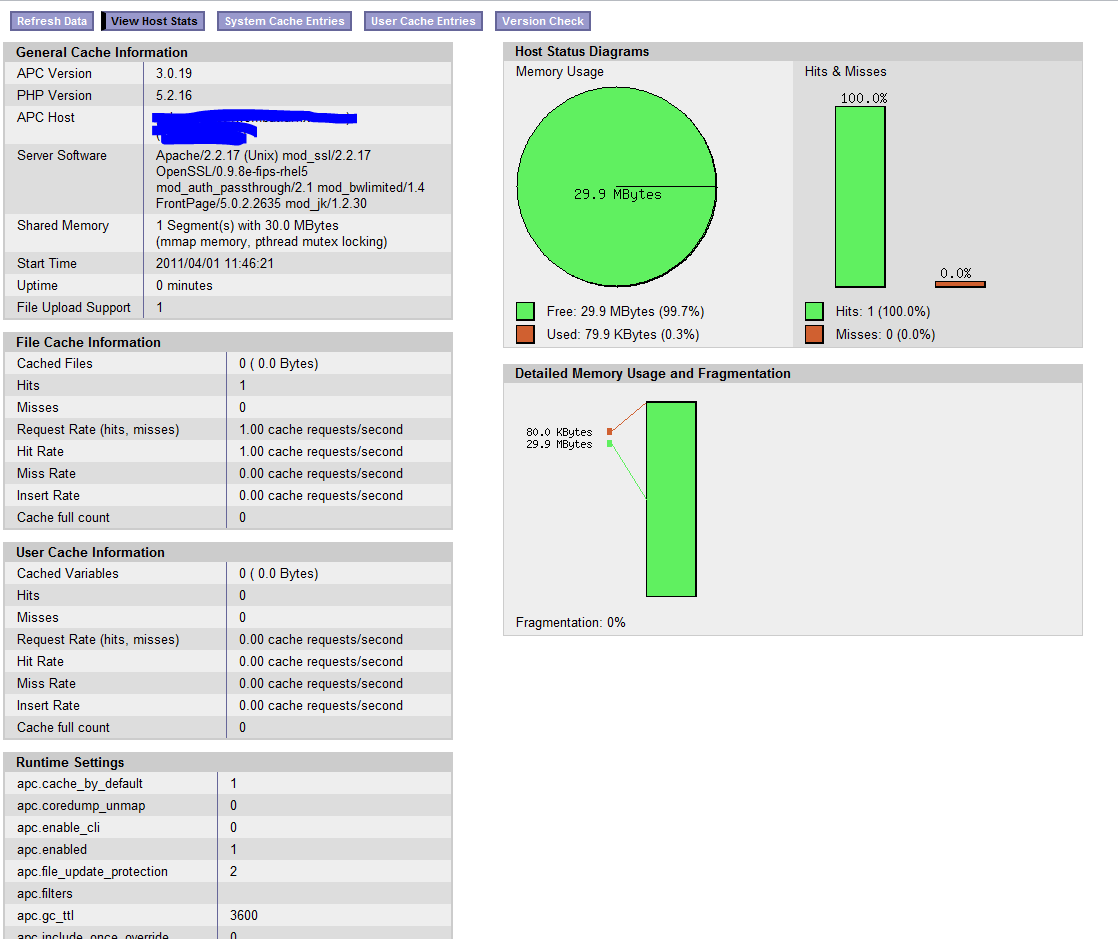Select the orange Misses legend swatch
Viewport: 1118px width, 939px height.
tap(814, 334)
